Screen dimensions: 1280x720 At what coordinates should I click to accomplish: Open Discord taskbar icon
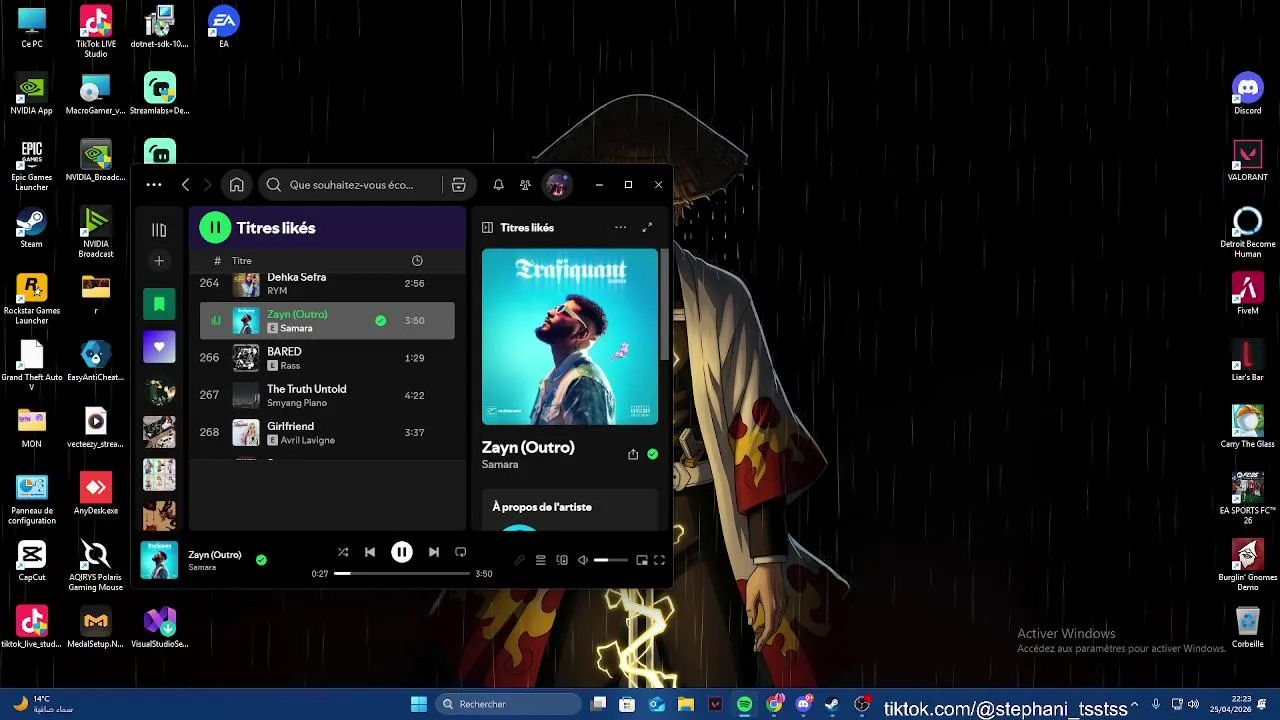point(803,704)
